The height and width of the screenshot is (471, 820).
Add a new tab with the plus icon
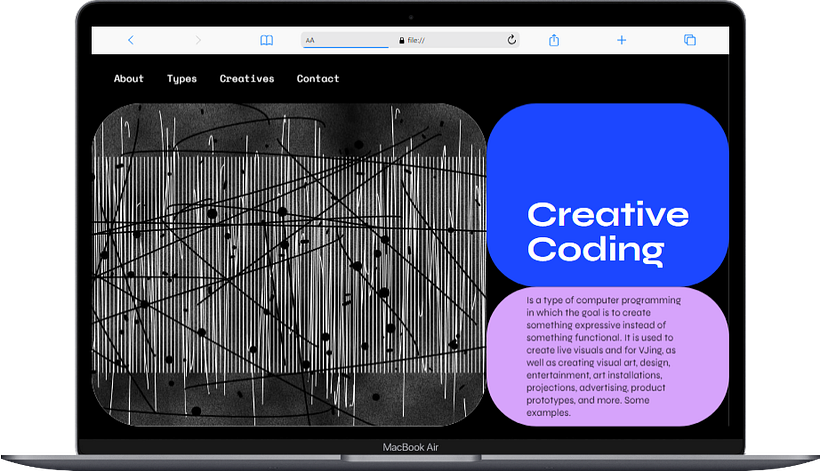click(621, 40)
